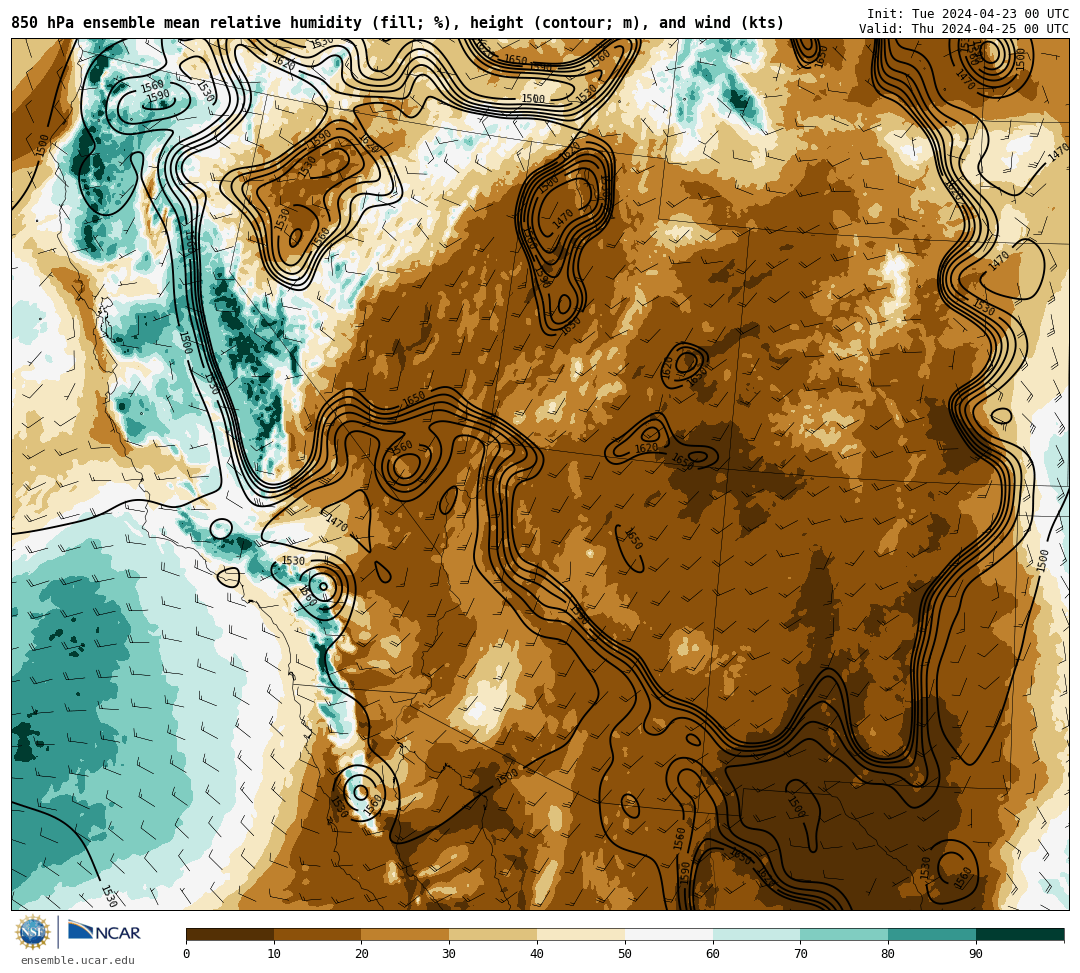Click the NSF logo icon

[33, 932]
